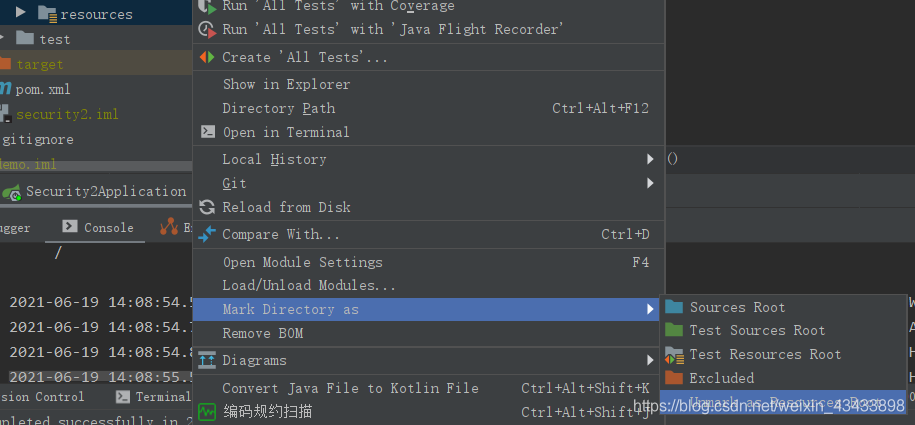Click the Open in Terminal icon

pos(207,132)
